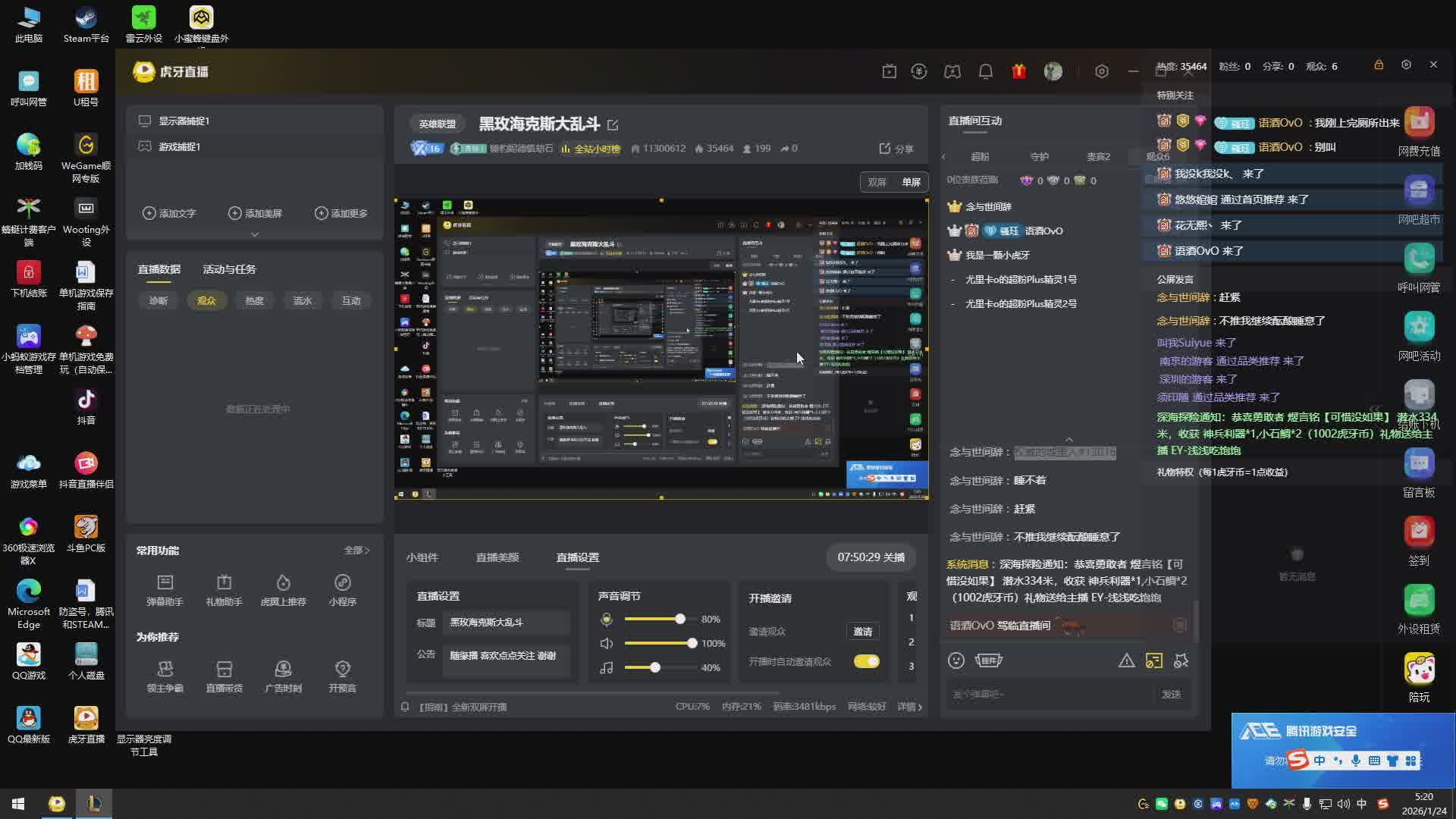Open the 礼物助手 gift assistant

(224, 590)
